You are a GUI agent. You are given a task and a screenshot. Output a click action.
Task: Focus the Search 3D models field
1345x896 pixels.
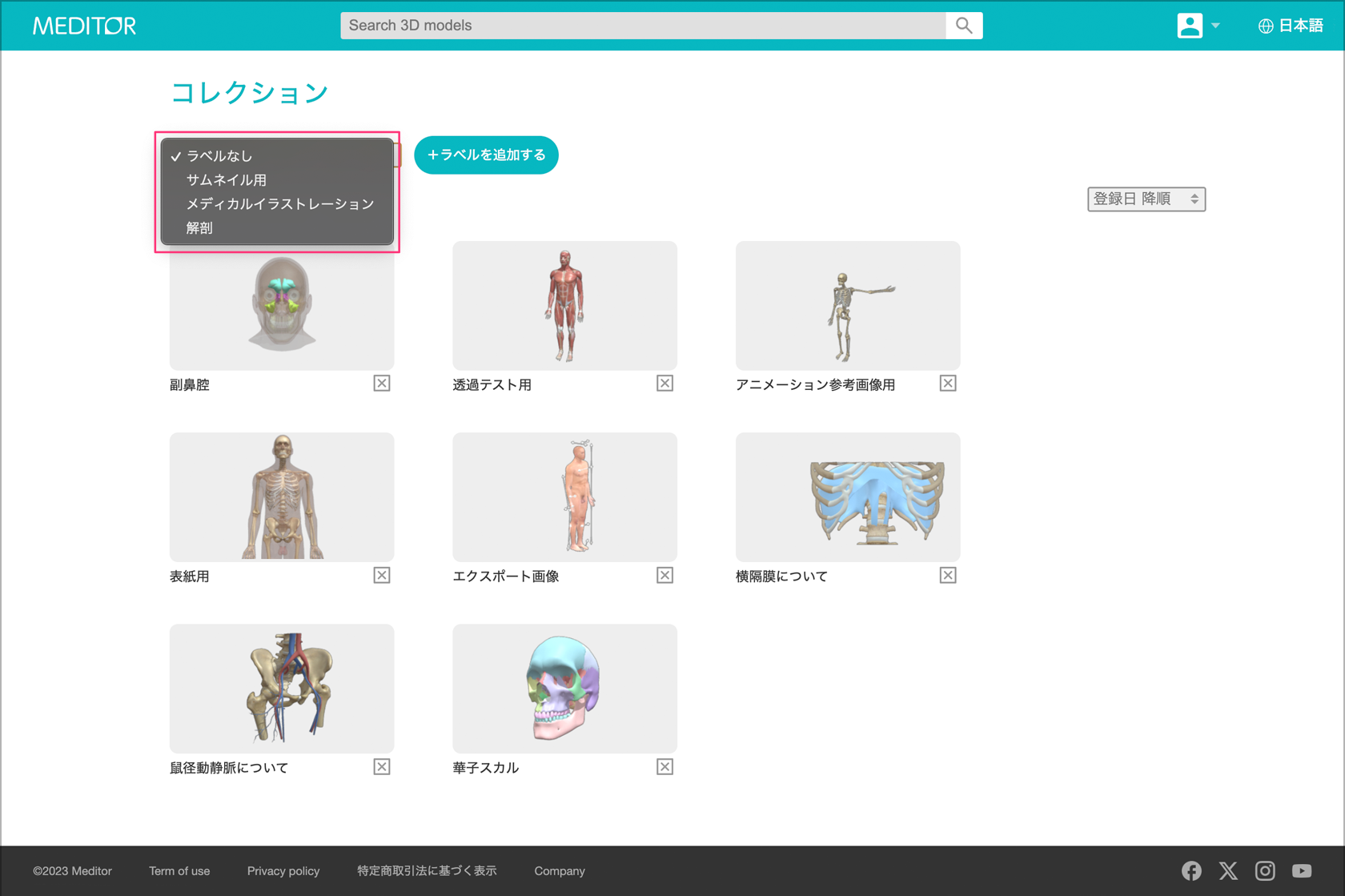coord(642,26)
